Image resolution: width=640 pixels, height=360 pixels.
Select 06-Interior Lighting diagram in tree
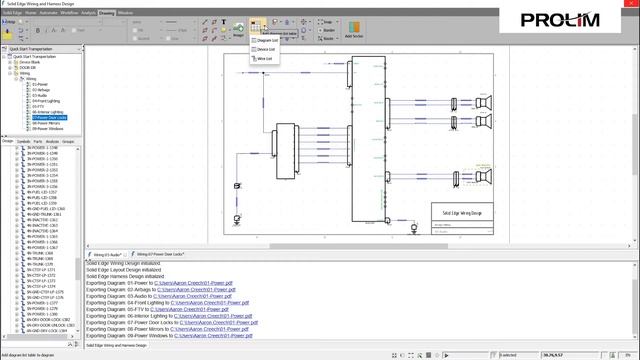[x=47, y=112]
